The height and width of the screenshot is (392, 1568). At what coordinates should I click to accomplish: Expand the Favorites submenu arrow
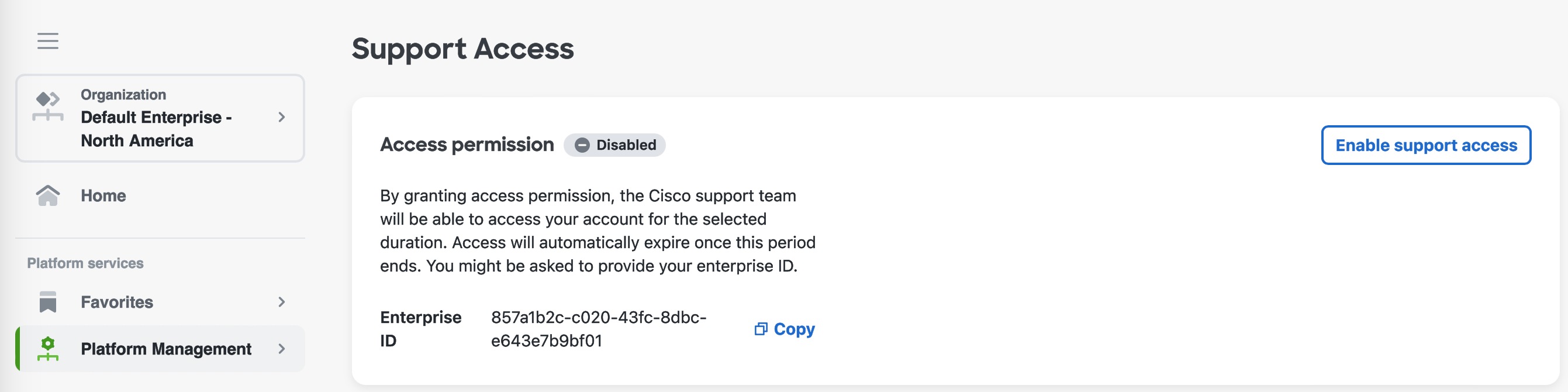tap(281, 302)
